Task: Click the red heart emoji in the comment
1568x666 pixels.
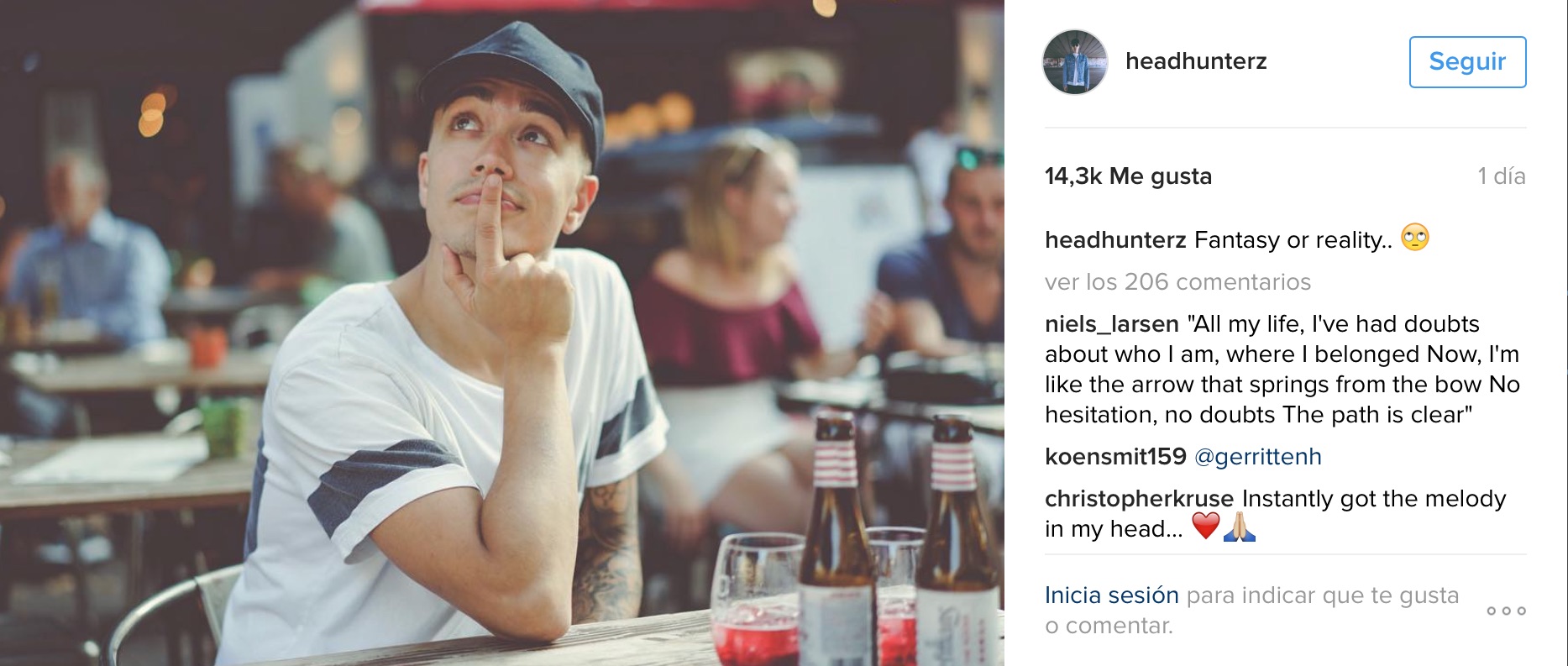Action: tap(1206, 527)
